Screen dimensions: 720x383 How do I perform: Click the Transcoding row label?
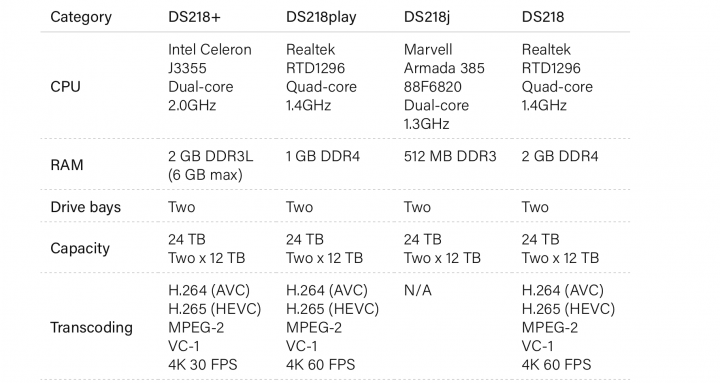pos(91,327)
